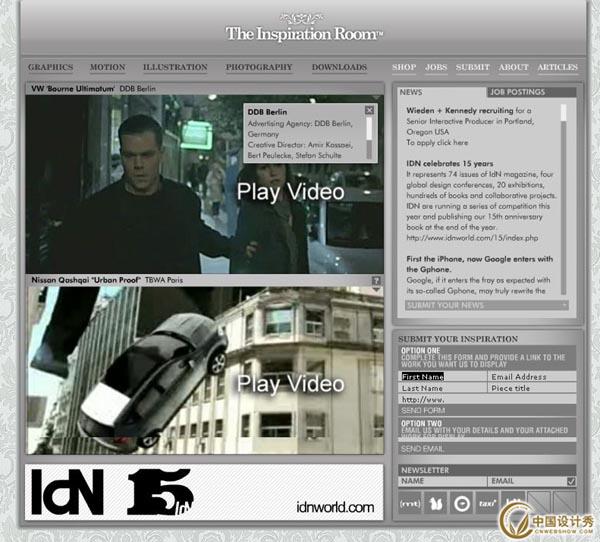Screen dimensions: 600x542
Task: Open the Motion menu item
Action: pos(108,67)
